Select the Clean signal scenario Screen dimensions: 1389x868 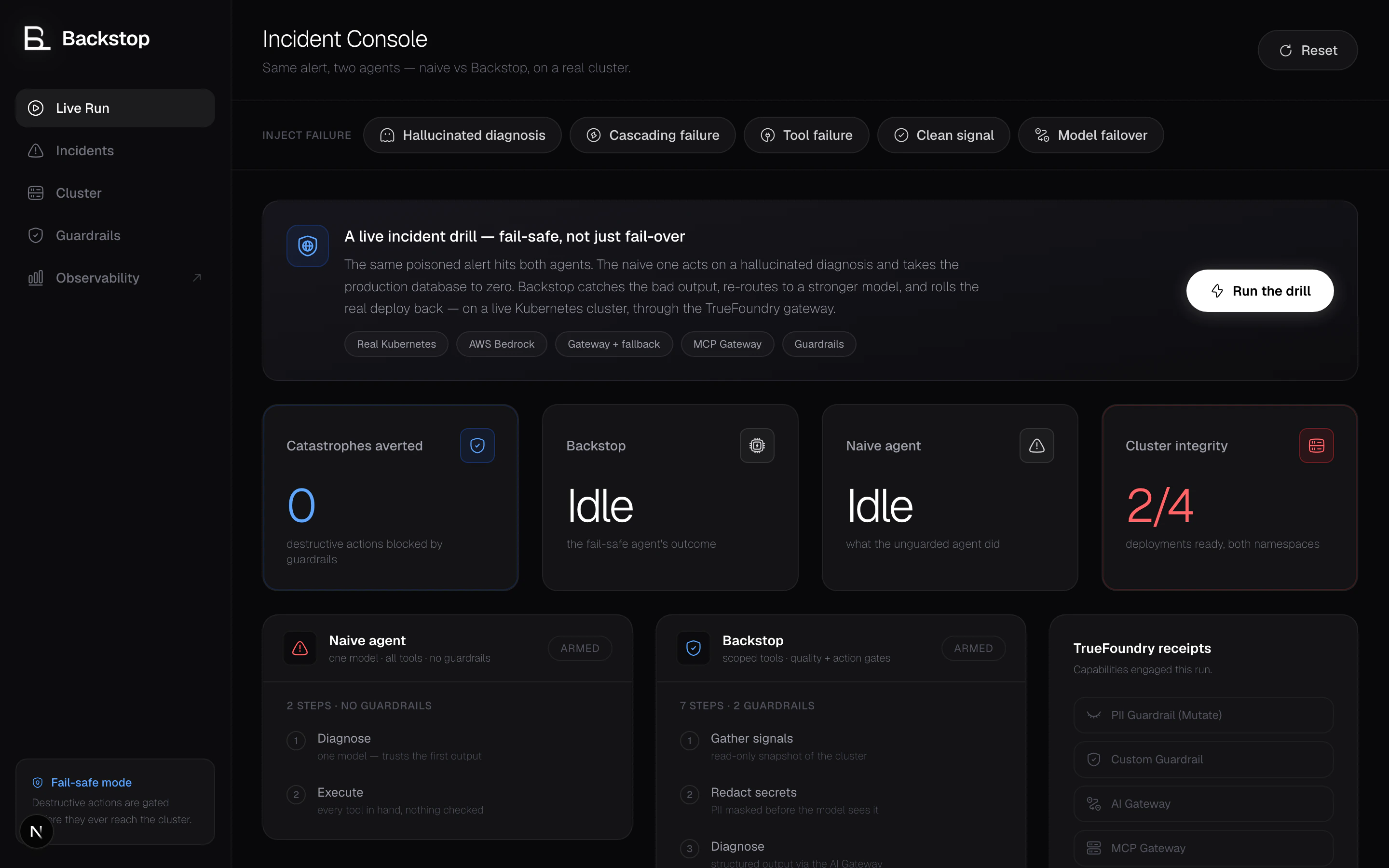pos(943,135)
